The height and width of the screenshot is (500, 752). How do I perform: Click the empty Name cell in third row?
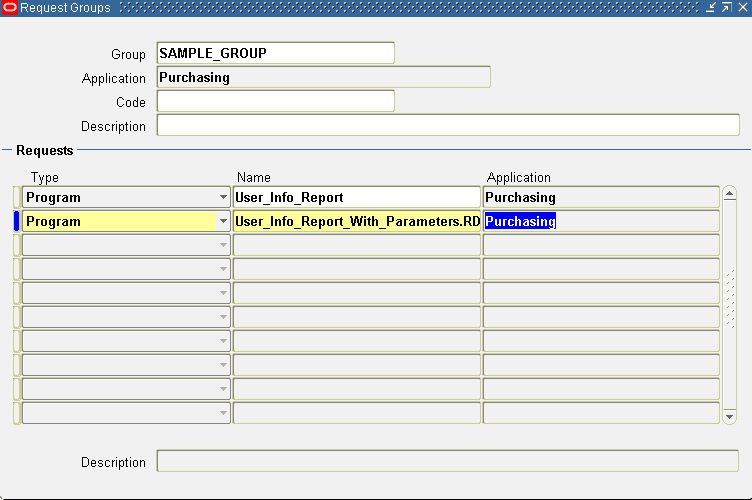pos(356,245)
